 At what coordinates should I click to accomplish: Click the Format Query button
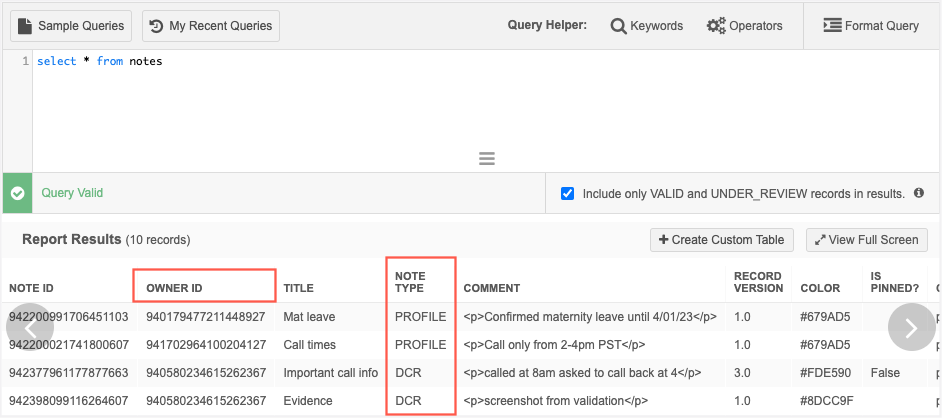click(x=870, y=26)
